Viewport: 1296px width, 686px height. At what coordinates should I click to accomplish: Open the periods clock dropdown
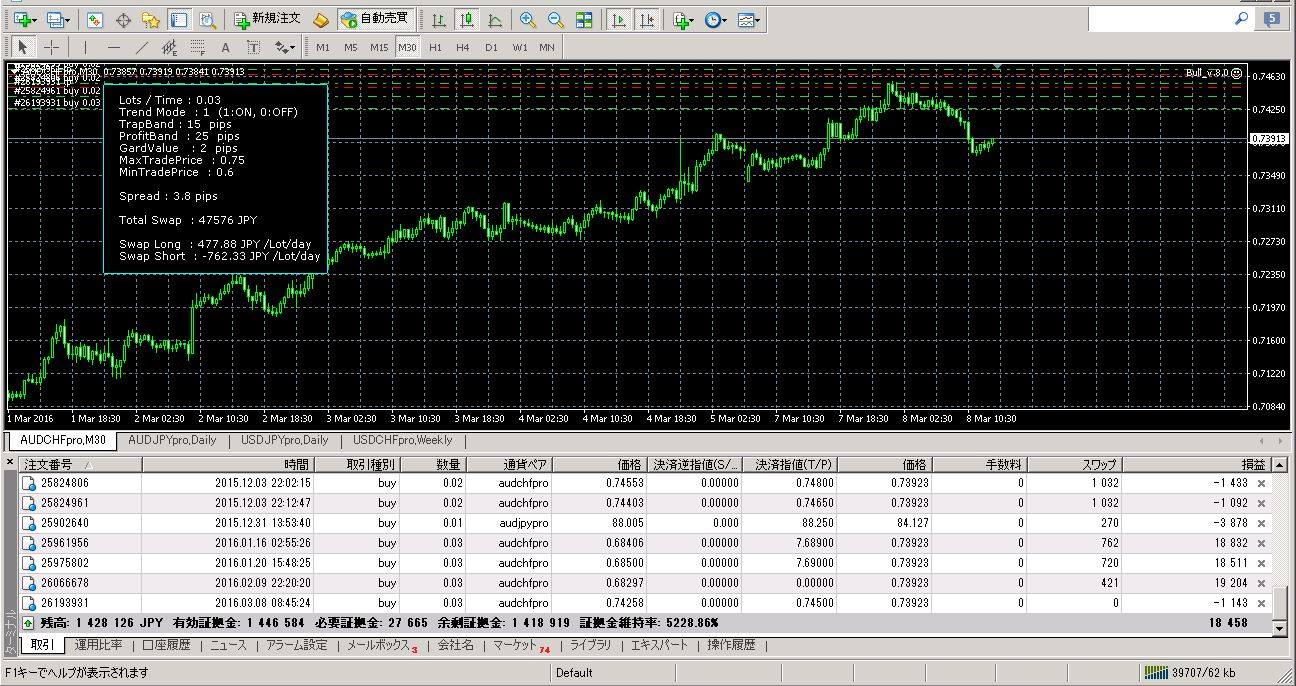[x=716, y=19]
